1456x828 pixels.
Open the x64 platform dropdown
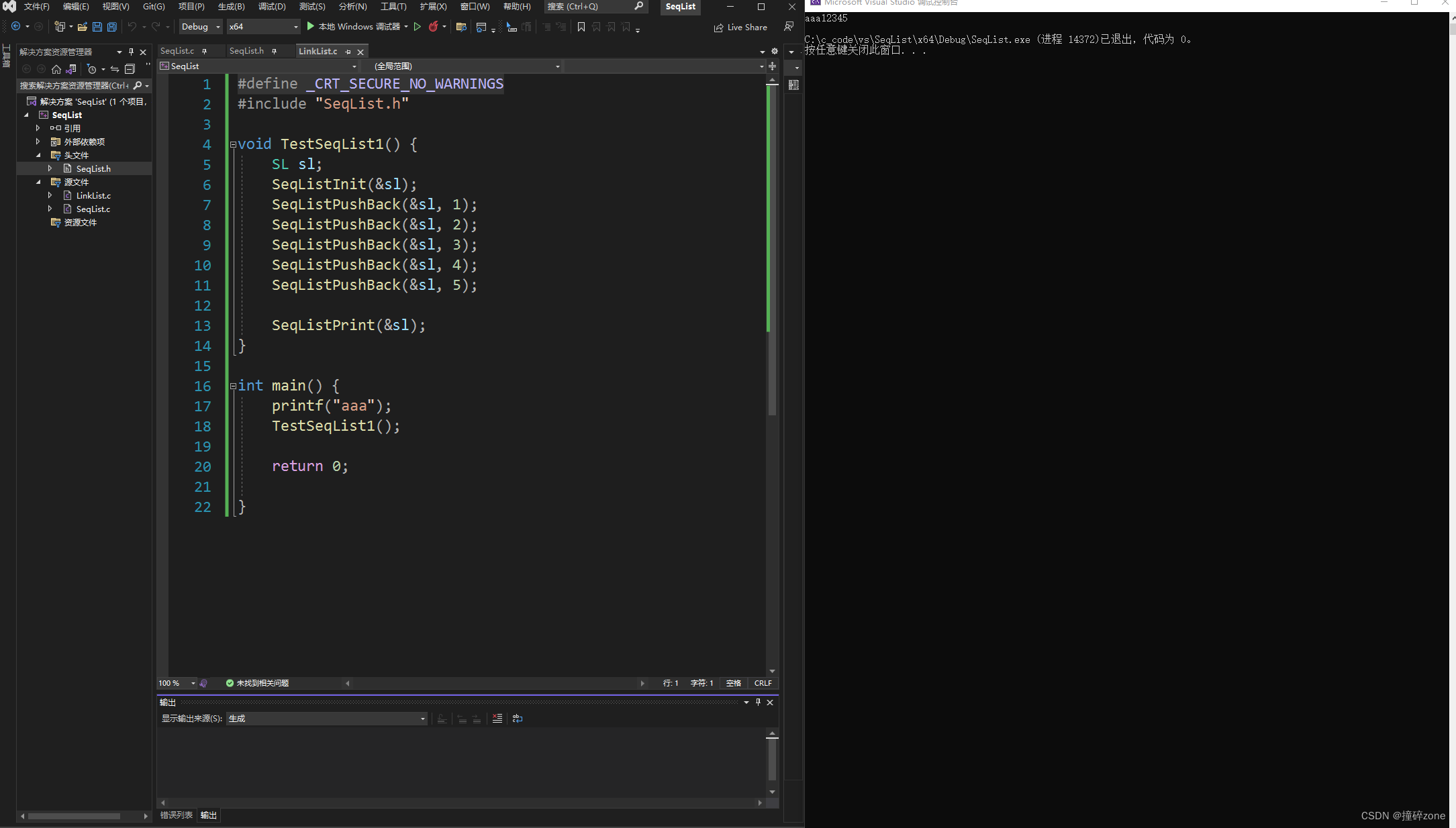[263, 27]
